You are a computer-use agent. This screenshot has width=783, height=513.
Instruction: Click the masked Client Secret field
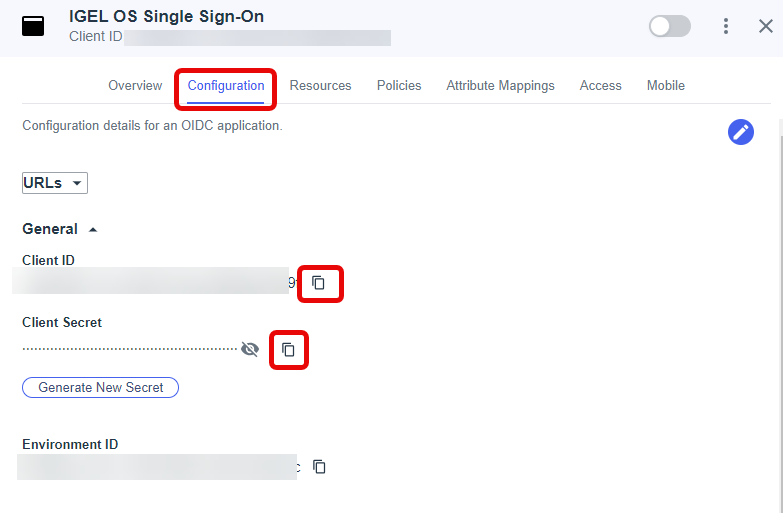pyautogui.click(x=130, y=349)
